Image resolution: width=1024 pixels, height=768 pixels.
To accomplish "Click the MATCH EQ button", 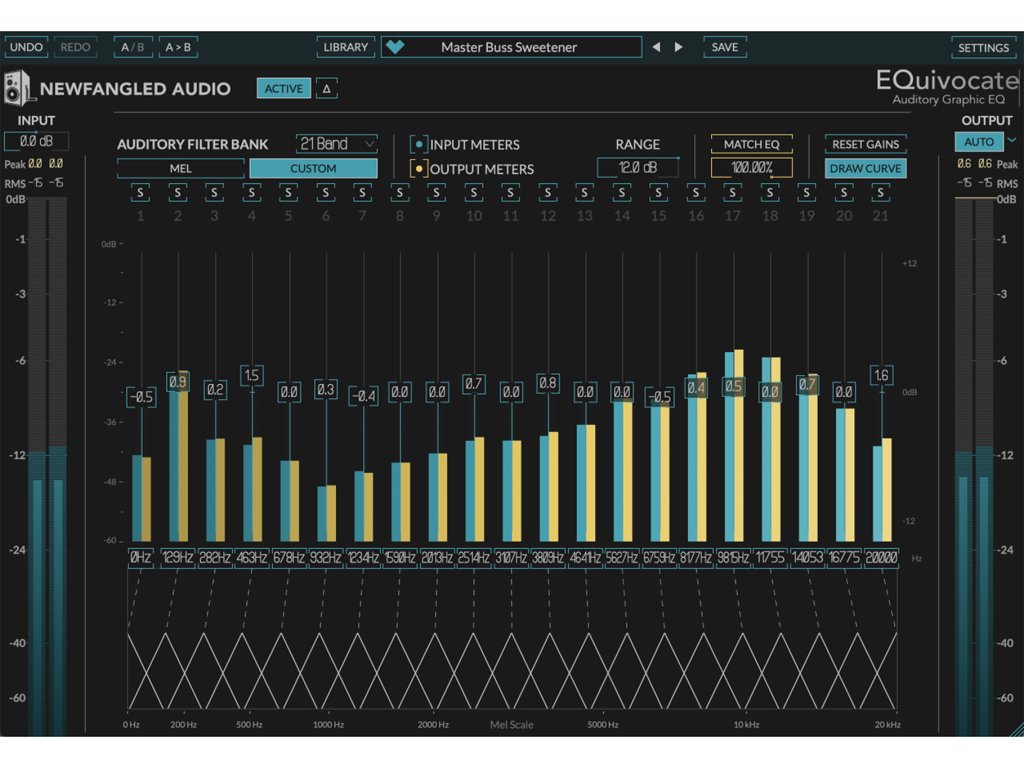I will pos(751,144).
